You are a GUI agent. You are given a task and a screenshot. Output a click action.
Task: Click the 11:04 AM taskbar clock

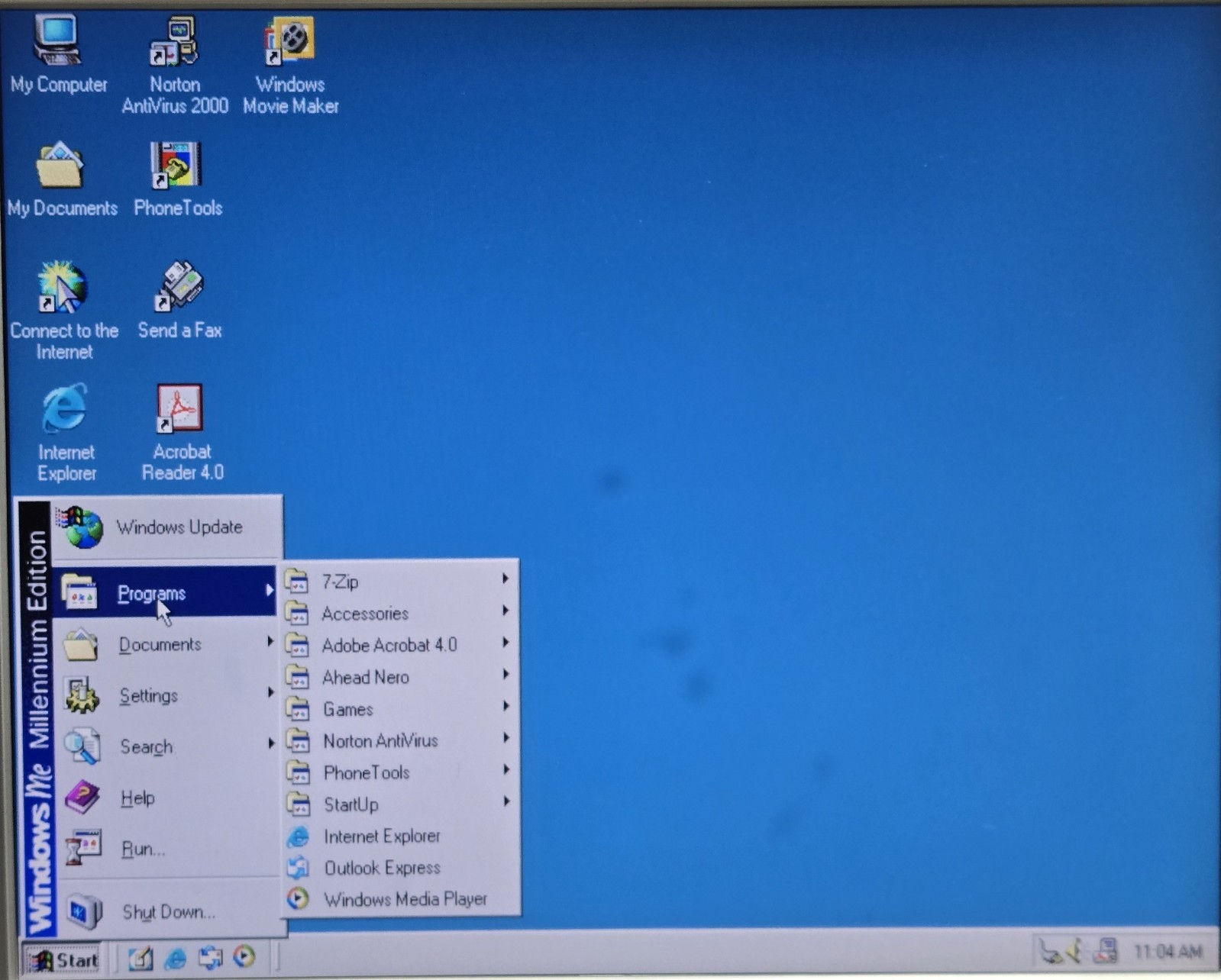(x=1168, y=951)
